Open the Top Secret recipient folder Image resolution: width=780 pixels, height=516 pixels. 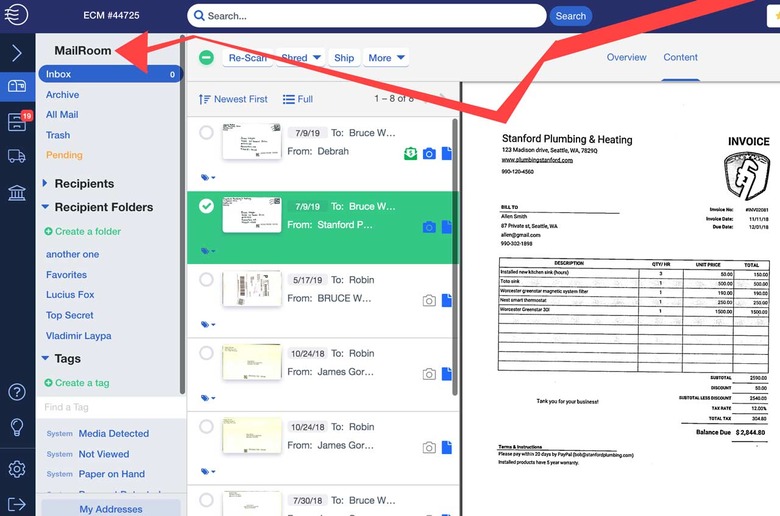tap(70, 315)
